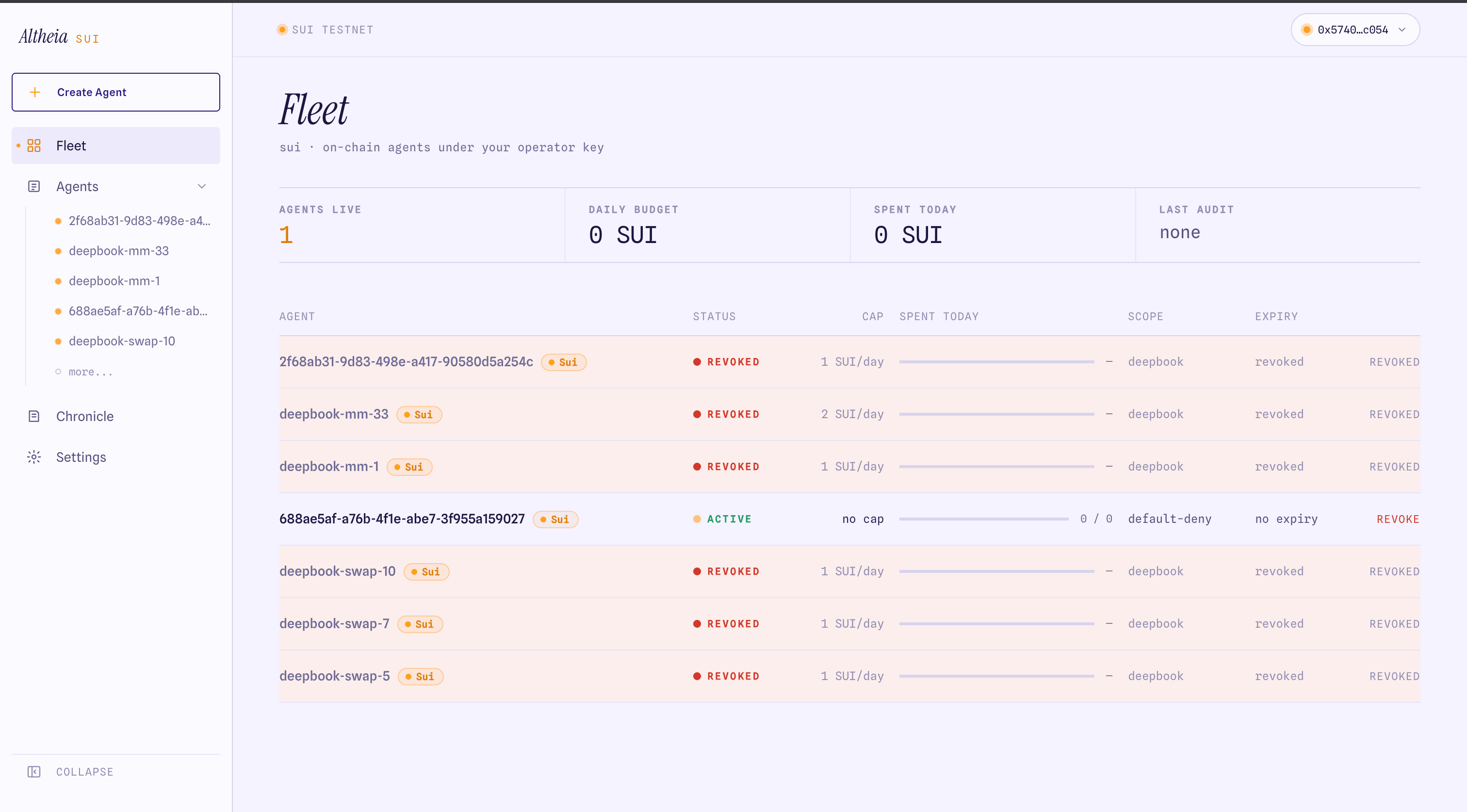
Task: Click the no cap cell
Action: pyautogui.click(x=863, y=519)
